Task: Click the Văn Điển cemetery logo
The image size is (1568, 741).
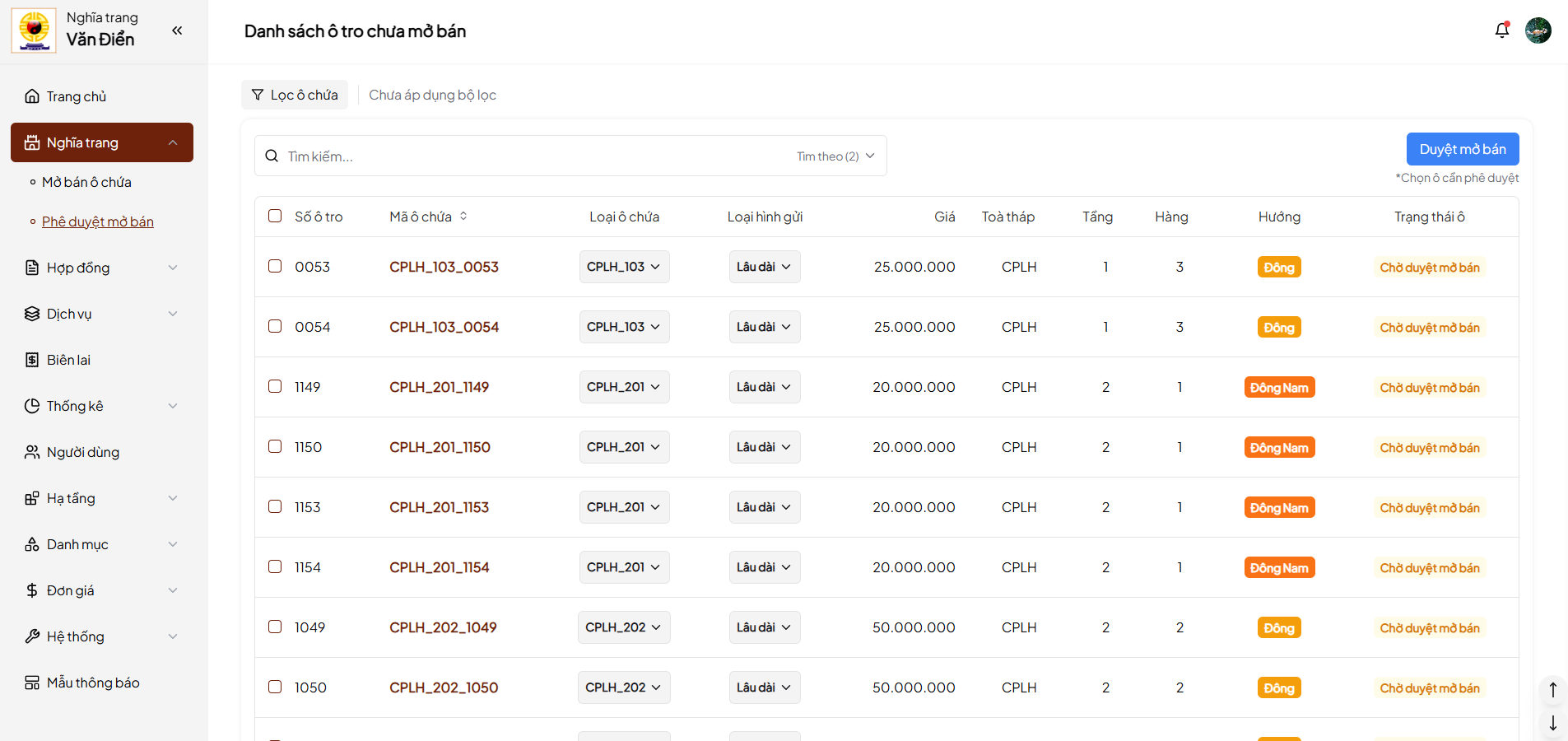Action: click(x=34, y=30)
